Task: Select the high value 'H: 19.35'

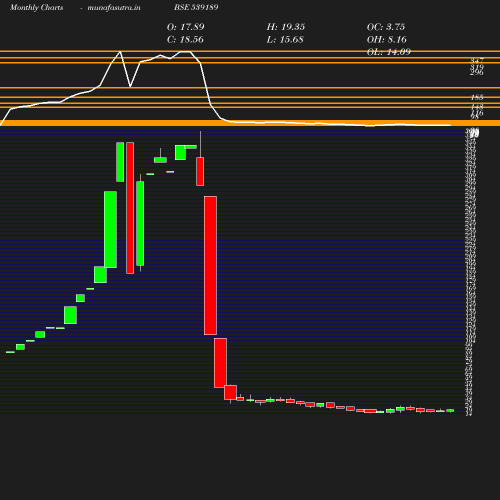Action: tap(286, 27)
